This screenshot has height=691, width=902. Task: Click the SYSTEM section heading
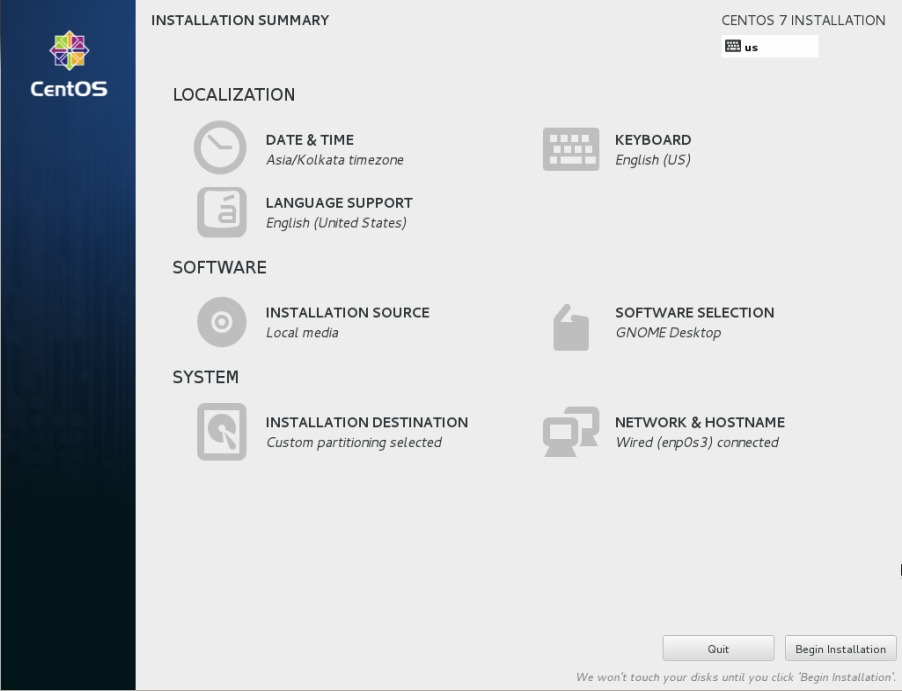point(205,377)
